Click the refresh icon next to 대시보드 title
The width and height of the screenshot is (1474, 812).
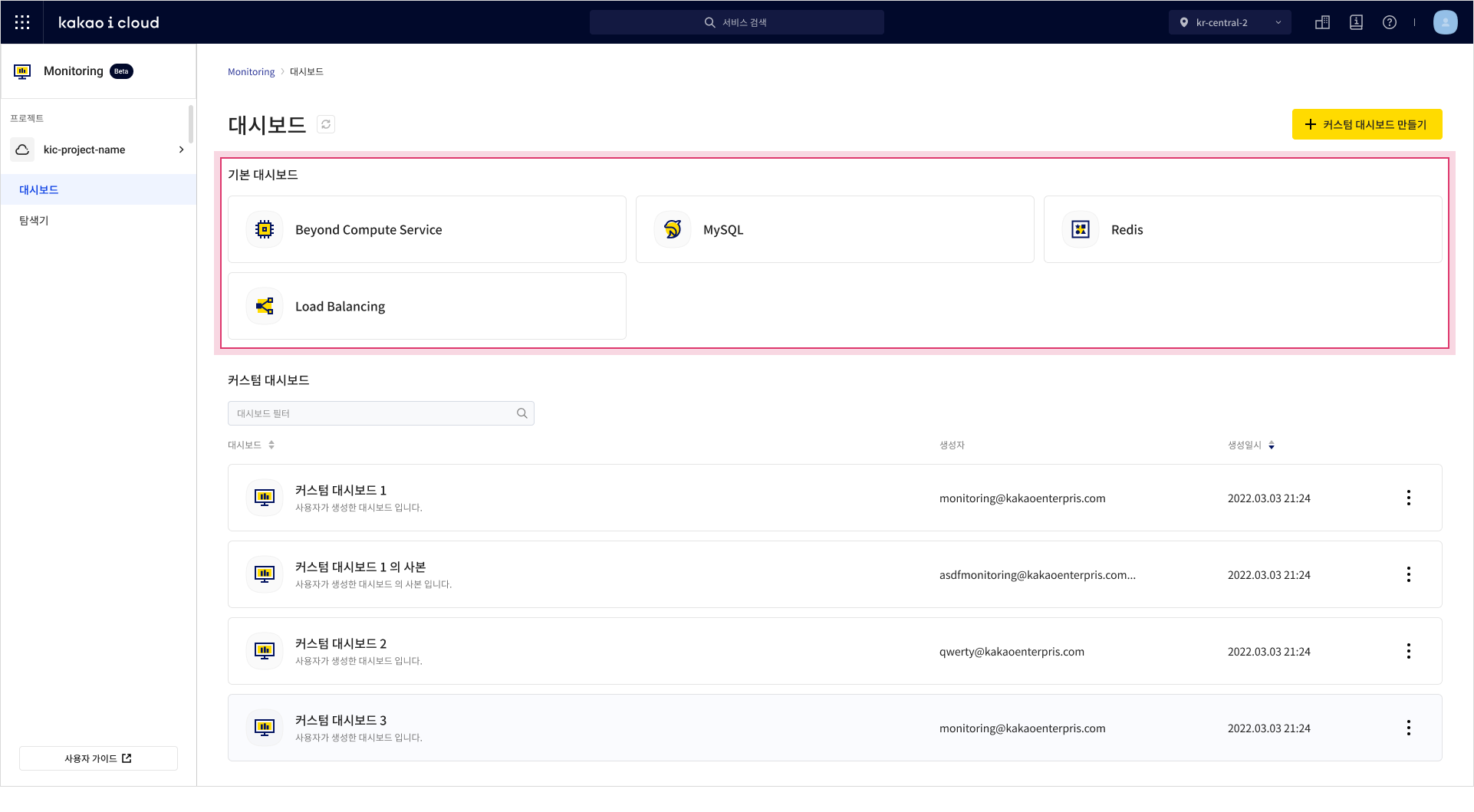tap(326, 124)
